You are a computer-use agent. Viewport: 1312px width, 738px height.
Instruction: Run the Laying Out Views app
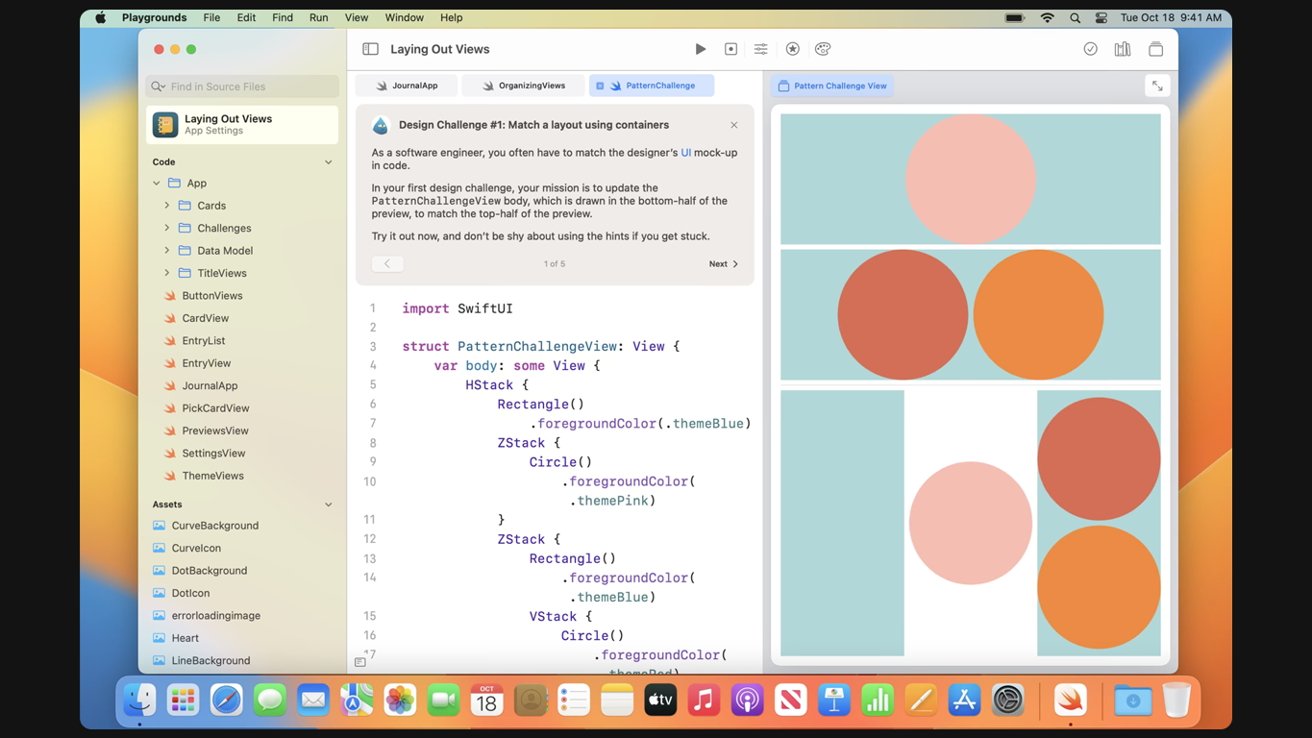point(700,48)
